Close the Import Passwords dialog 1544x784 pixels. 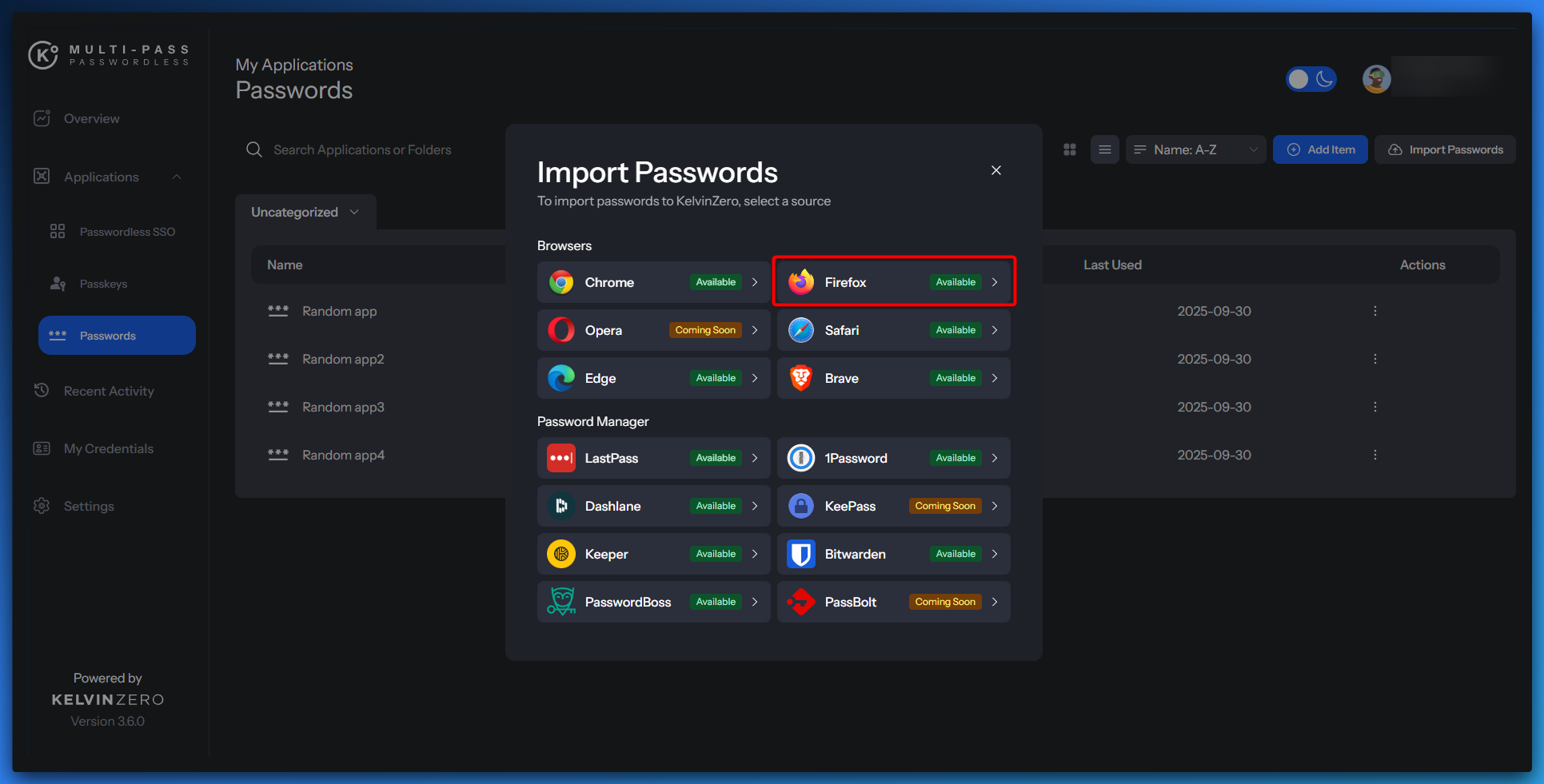[x=996, y=170]
